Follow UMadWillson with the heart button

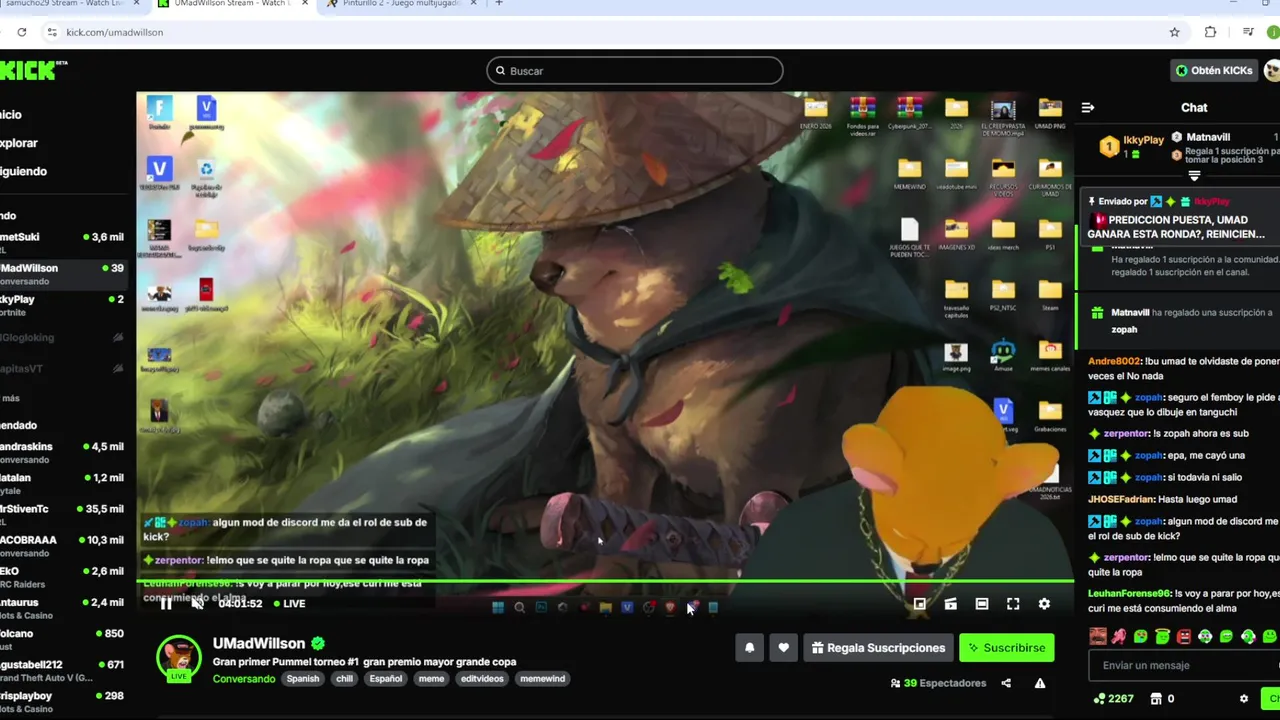tap(783, 648)
